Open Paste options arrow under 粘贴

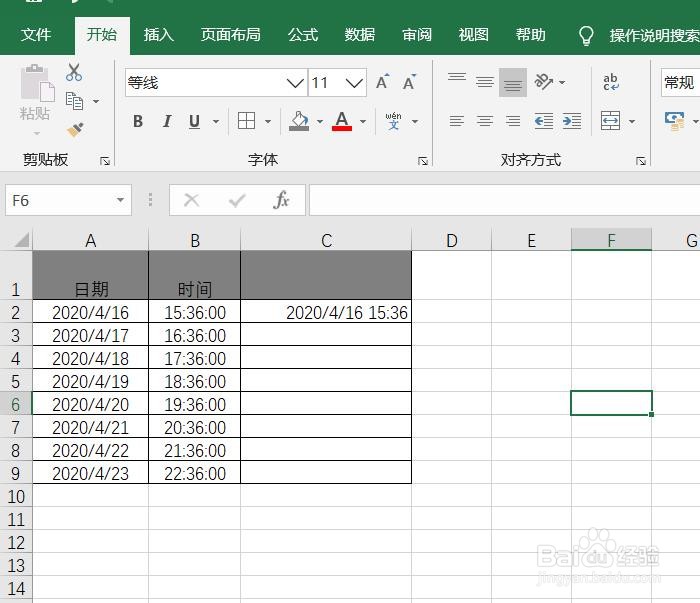pos(37,133)
